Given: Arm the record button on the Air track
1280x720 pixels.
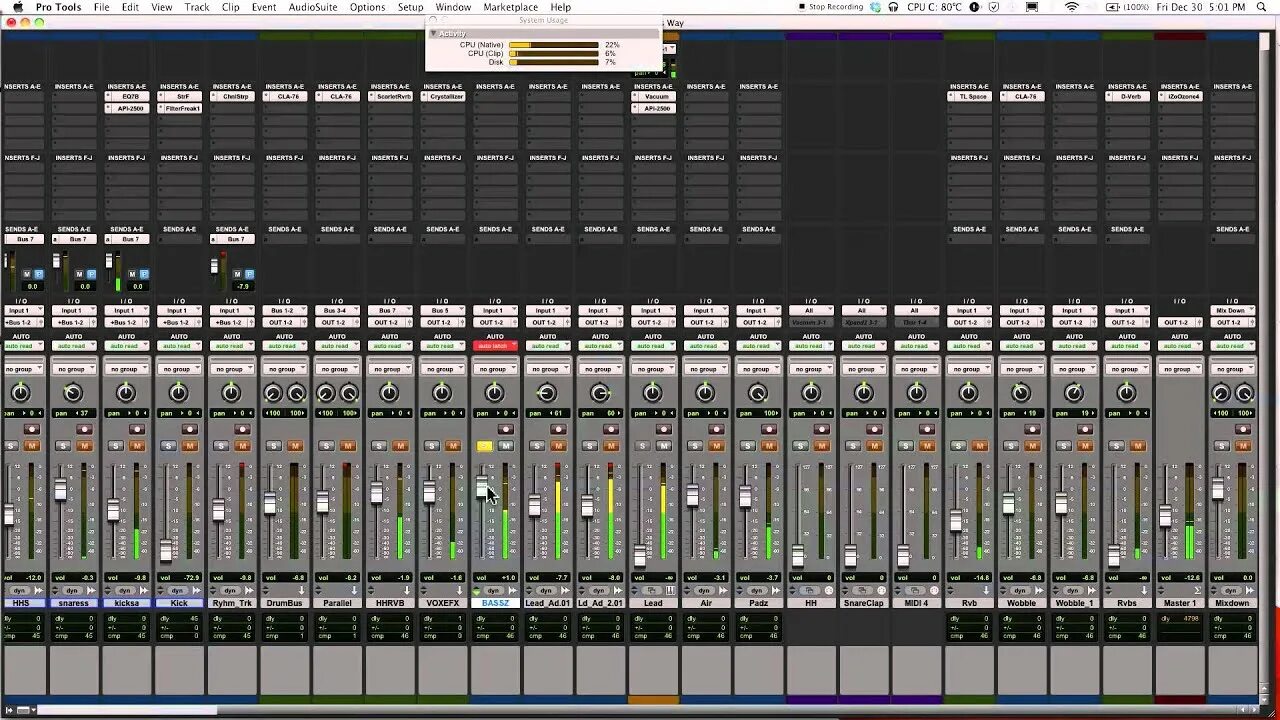Looking at the screenshot, I should [716, 429].
